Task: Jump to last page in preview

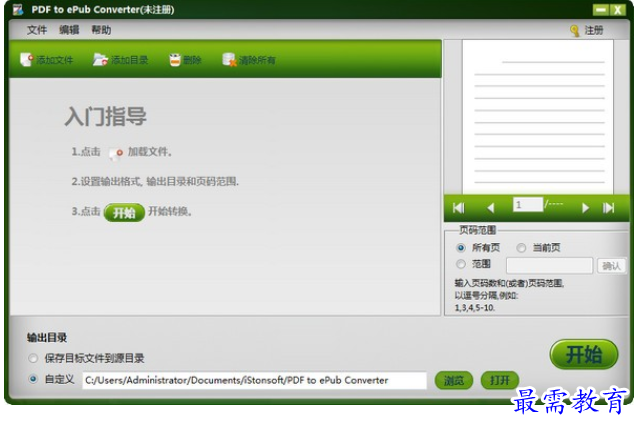Action: click(608, 208)
